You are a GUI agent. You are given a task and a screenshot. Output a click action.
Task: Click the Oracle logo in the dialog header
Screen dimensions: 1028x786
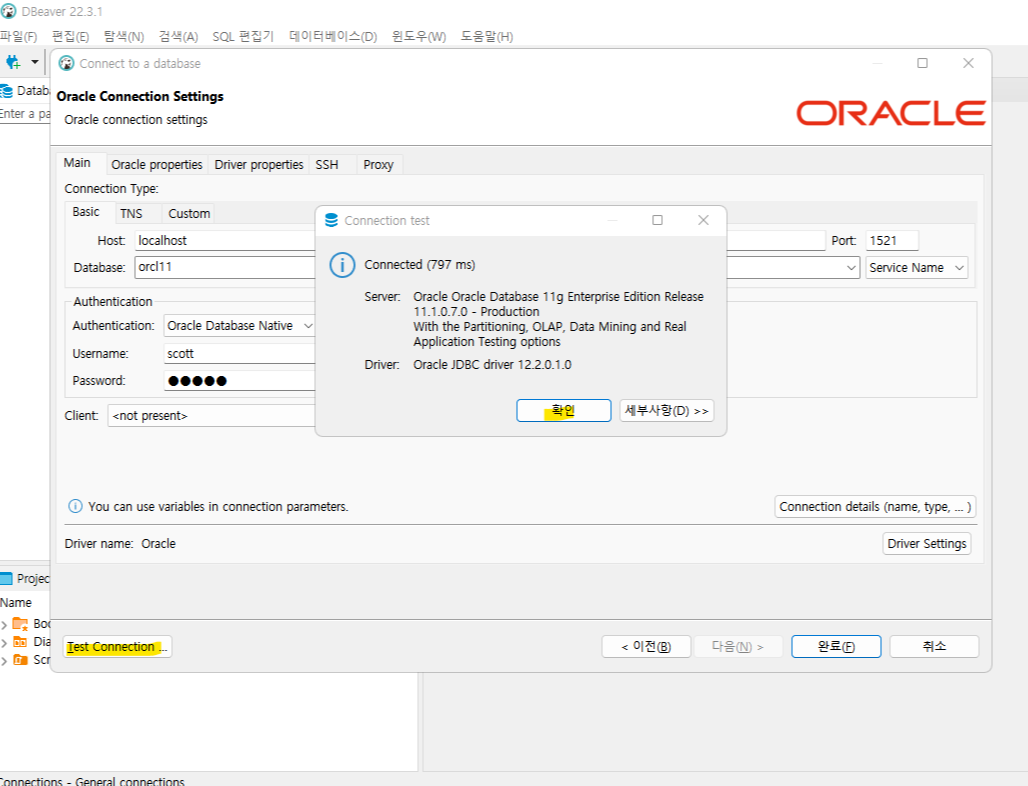pyautogui.click(x=890, y=113)
